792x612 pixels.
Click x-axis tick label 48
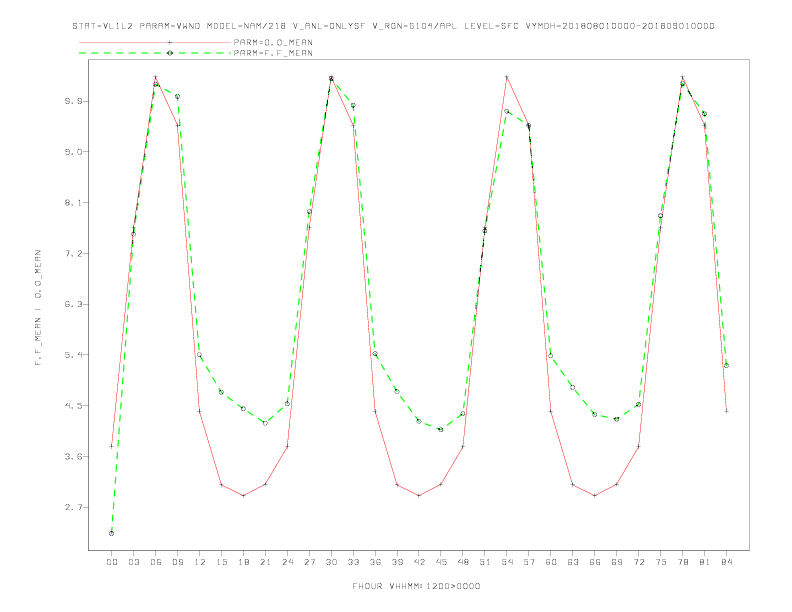point(463,562)
